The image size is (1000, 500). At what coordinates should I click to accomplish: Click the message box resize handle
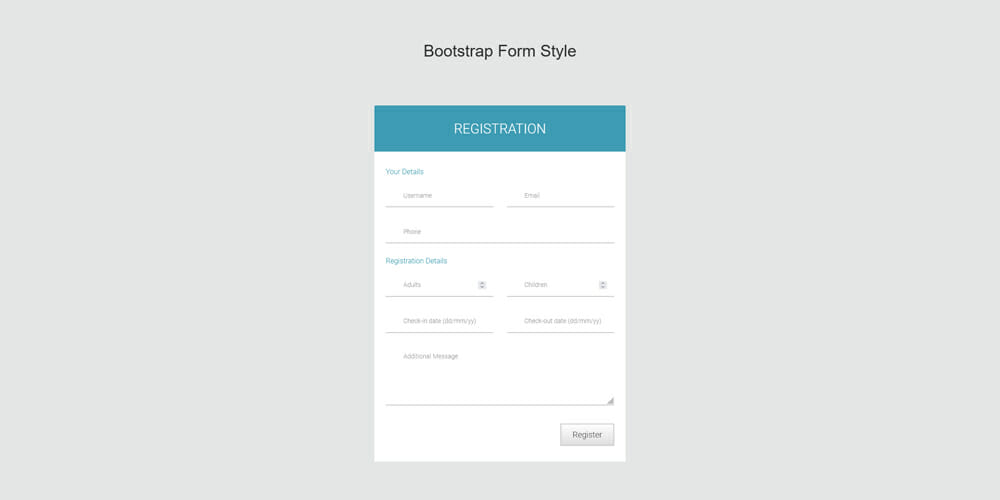coord(610,400)
